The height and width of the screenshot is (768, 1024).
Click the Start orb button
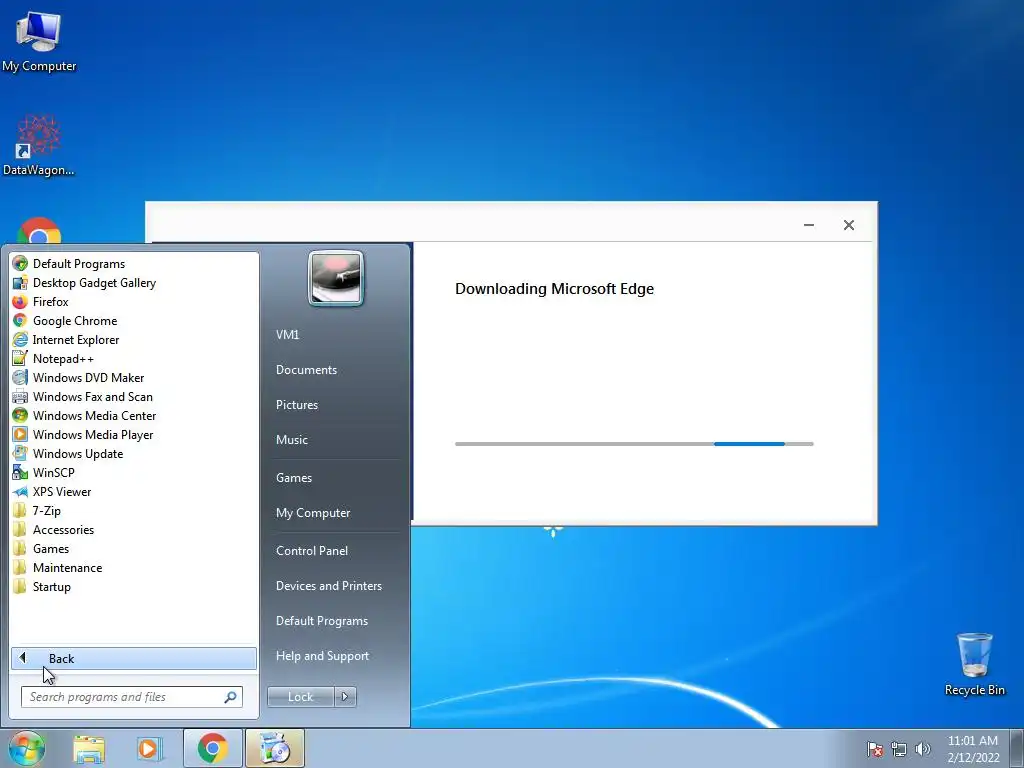(x=26, y=748)
